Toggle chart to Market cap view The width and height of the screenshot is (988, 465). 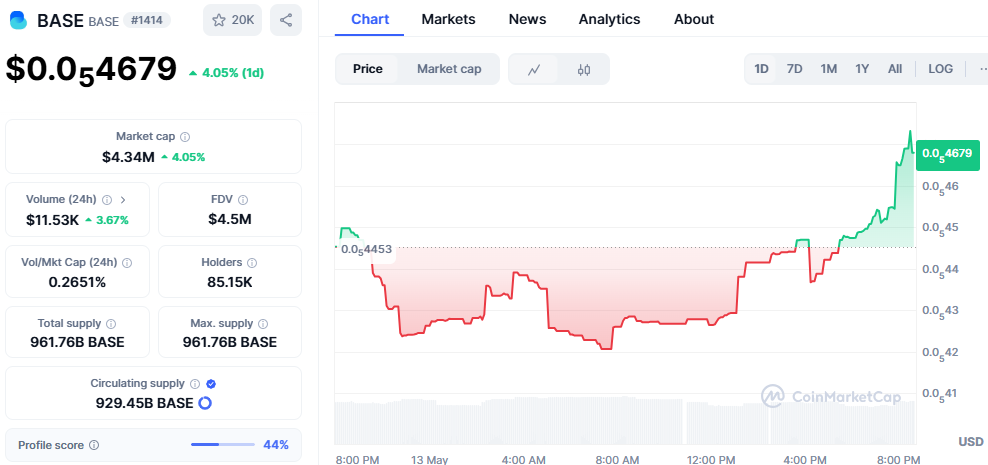449,69
